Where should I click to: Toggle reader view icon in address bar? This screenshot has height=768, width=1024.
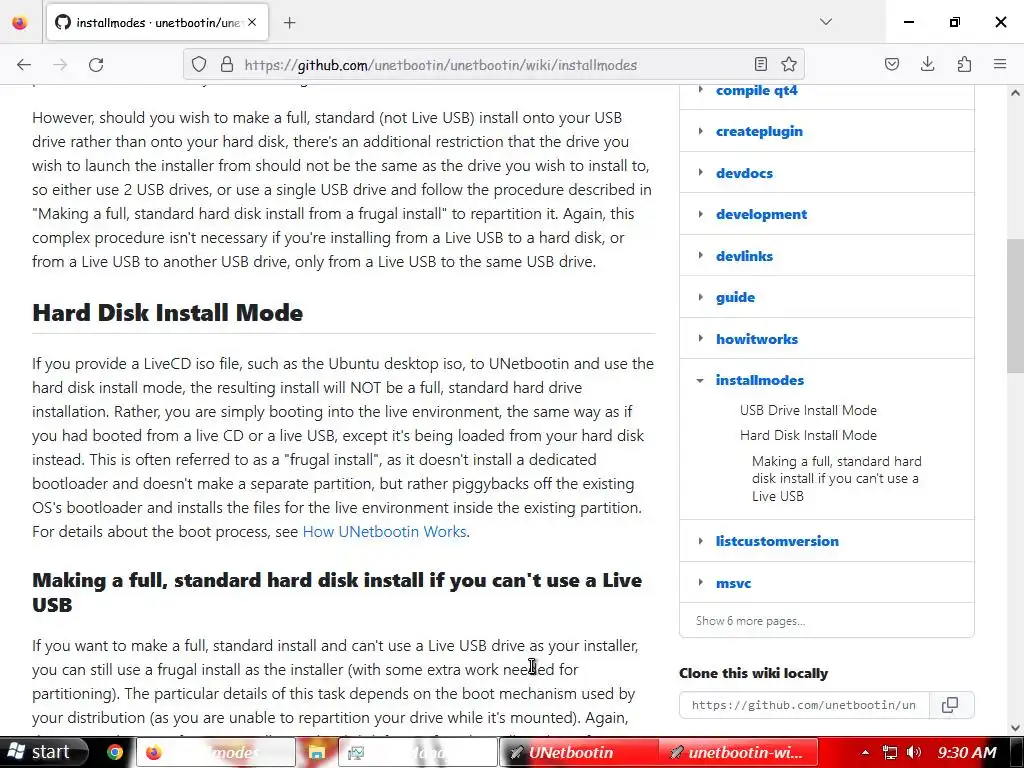tap(761, 65)
